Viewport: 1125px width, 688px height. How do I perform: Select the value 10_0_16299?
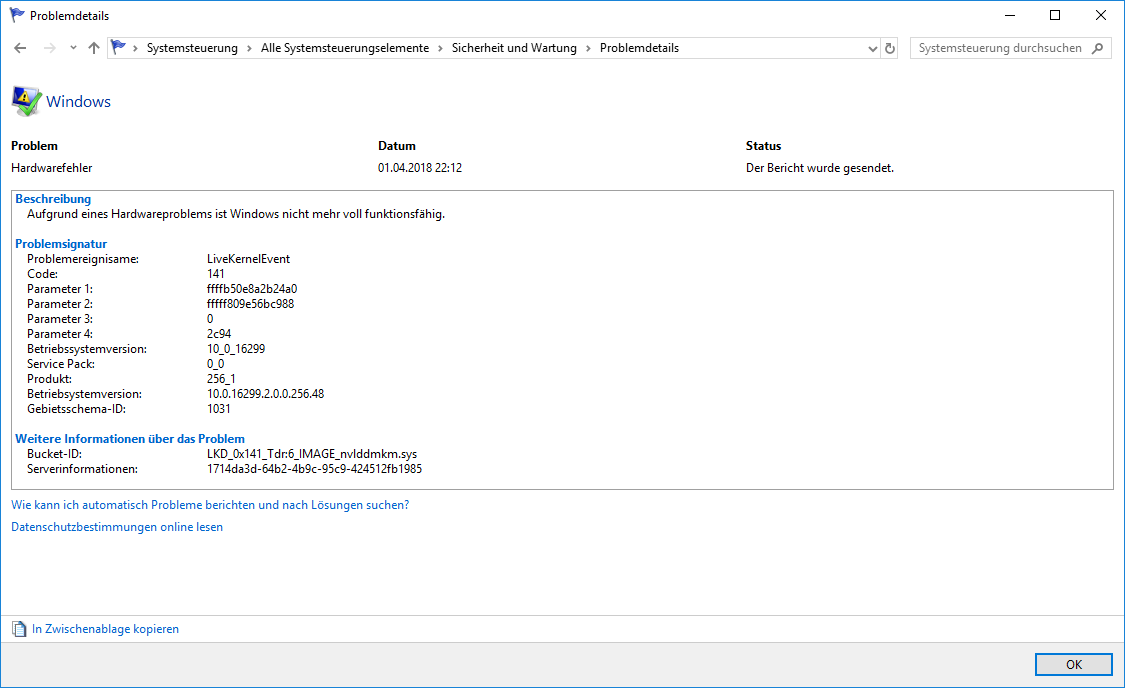236,349
